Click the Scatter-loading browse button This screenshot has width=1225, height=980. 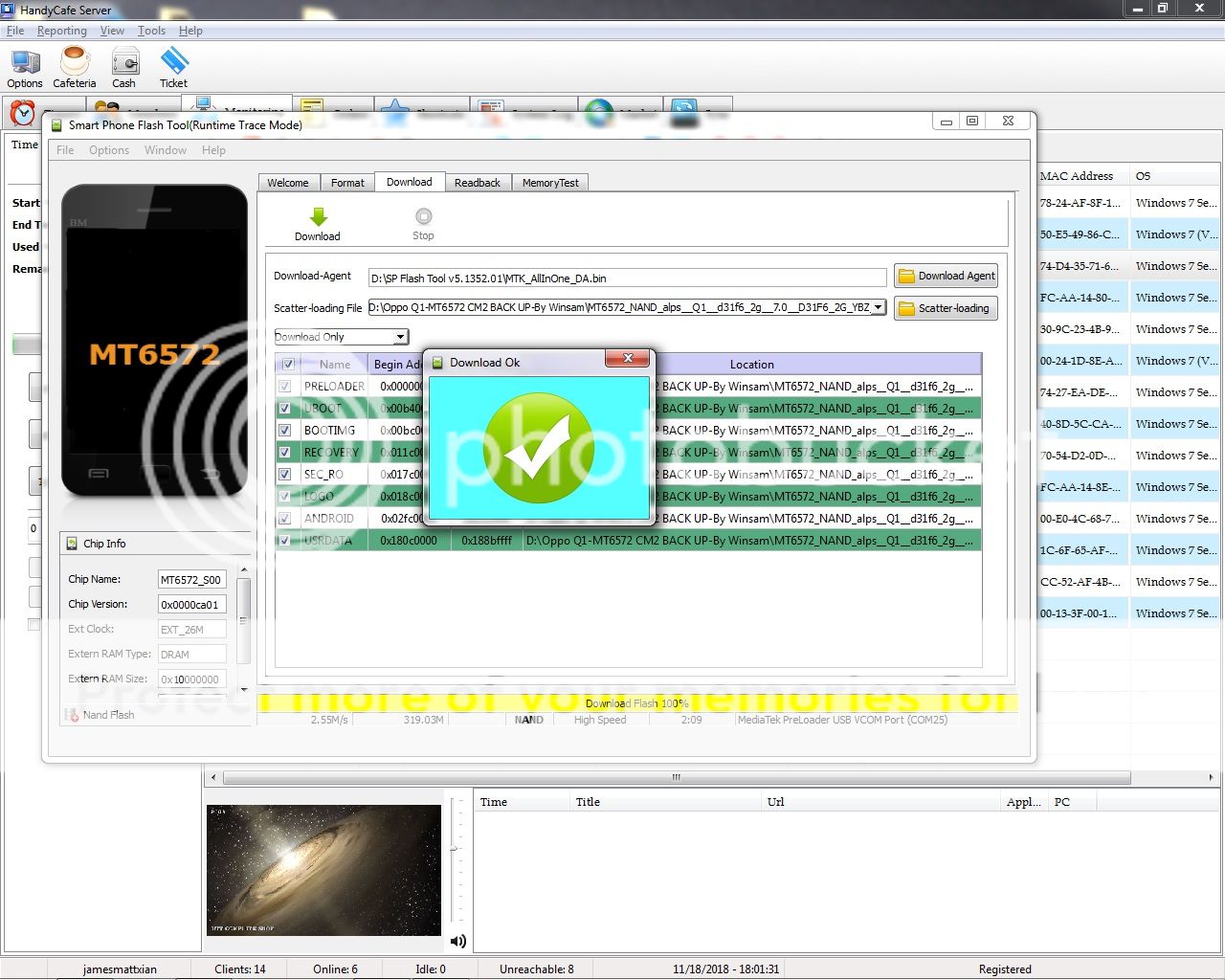coord(946,308)
